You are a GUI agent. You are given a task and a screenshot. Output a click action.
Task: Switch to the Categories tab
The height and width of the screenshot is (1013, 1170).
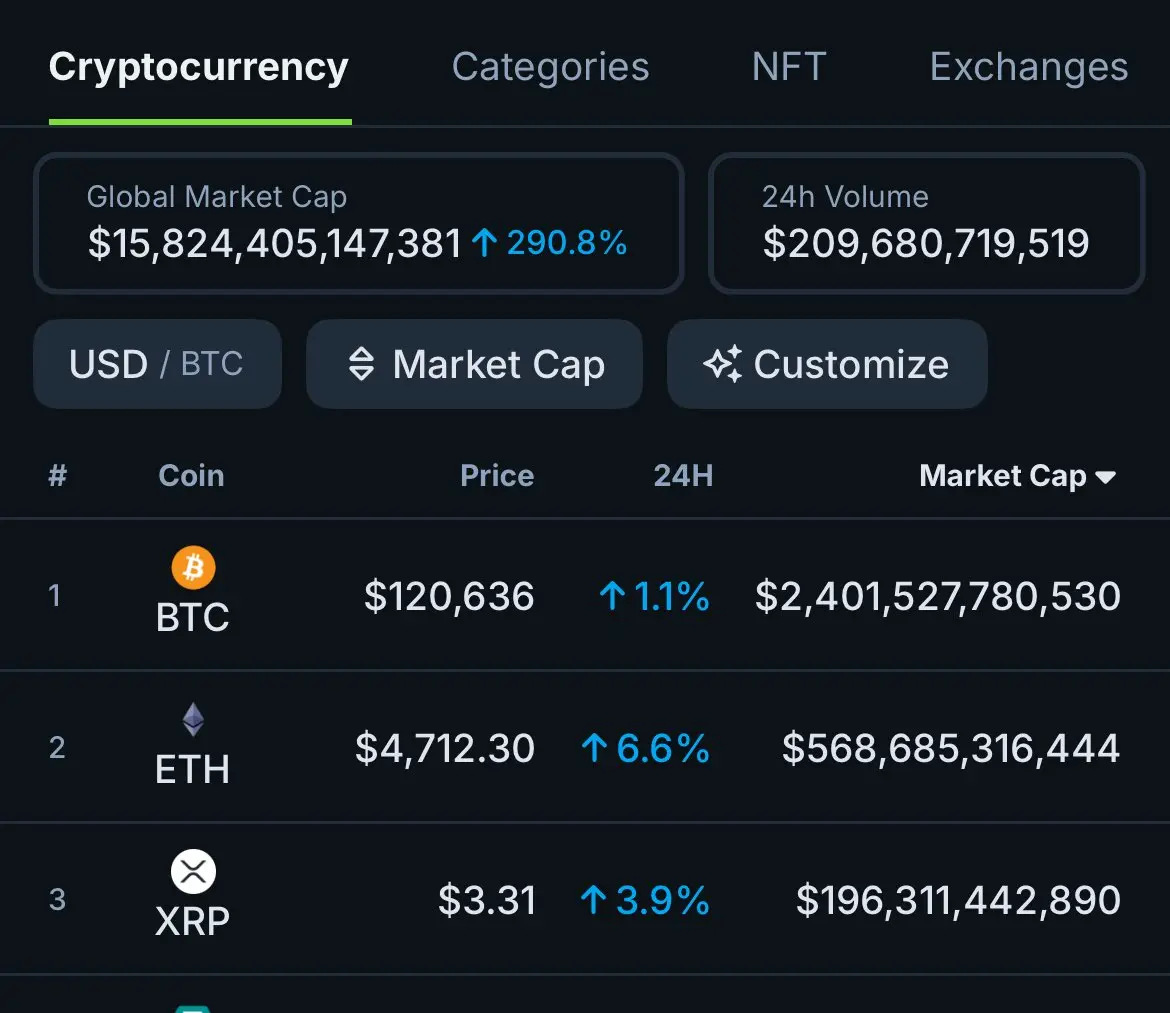pos(551,67)
